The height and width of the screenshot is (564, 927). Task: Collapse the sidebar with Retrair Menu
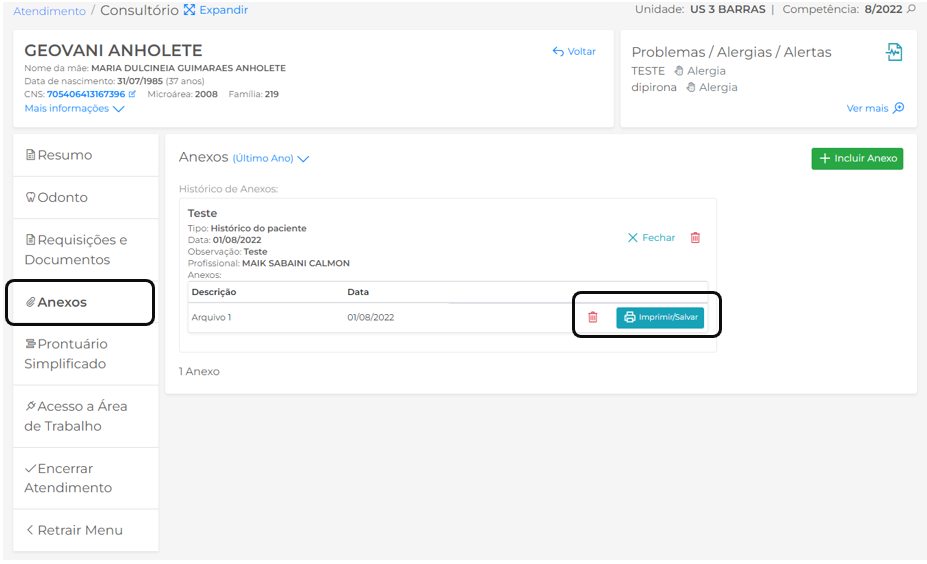pos(75,530)
